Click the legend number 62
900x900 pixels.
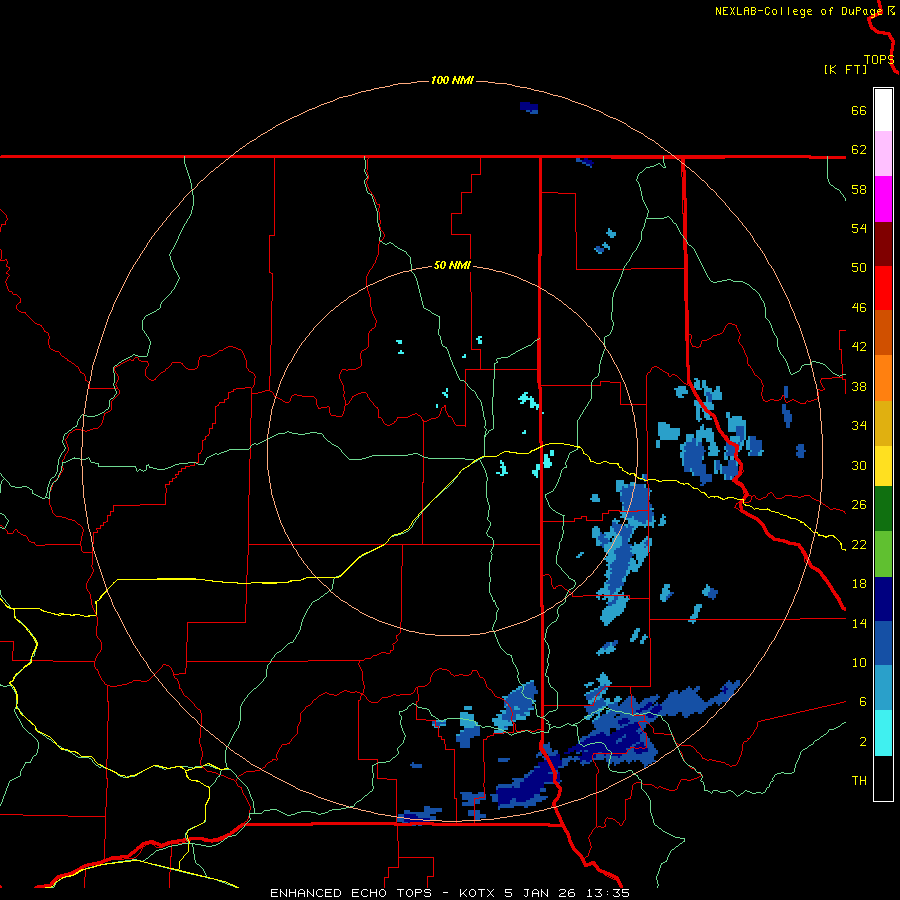[x=859, y=150]
